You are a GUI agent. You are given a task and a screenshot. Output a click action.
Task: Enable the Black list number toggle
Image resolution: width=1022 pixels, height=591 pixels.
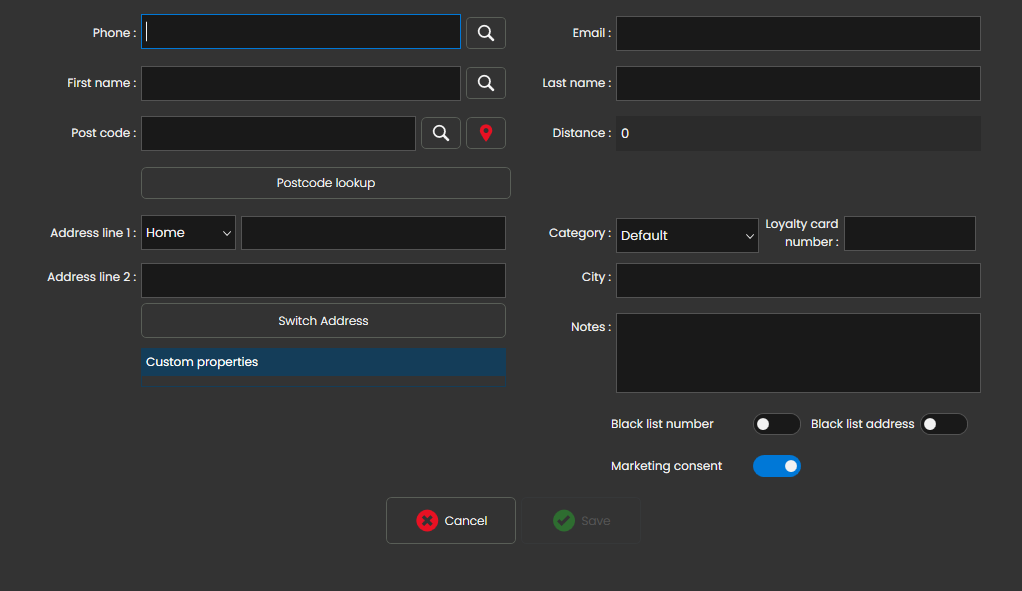[776, 424]
